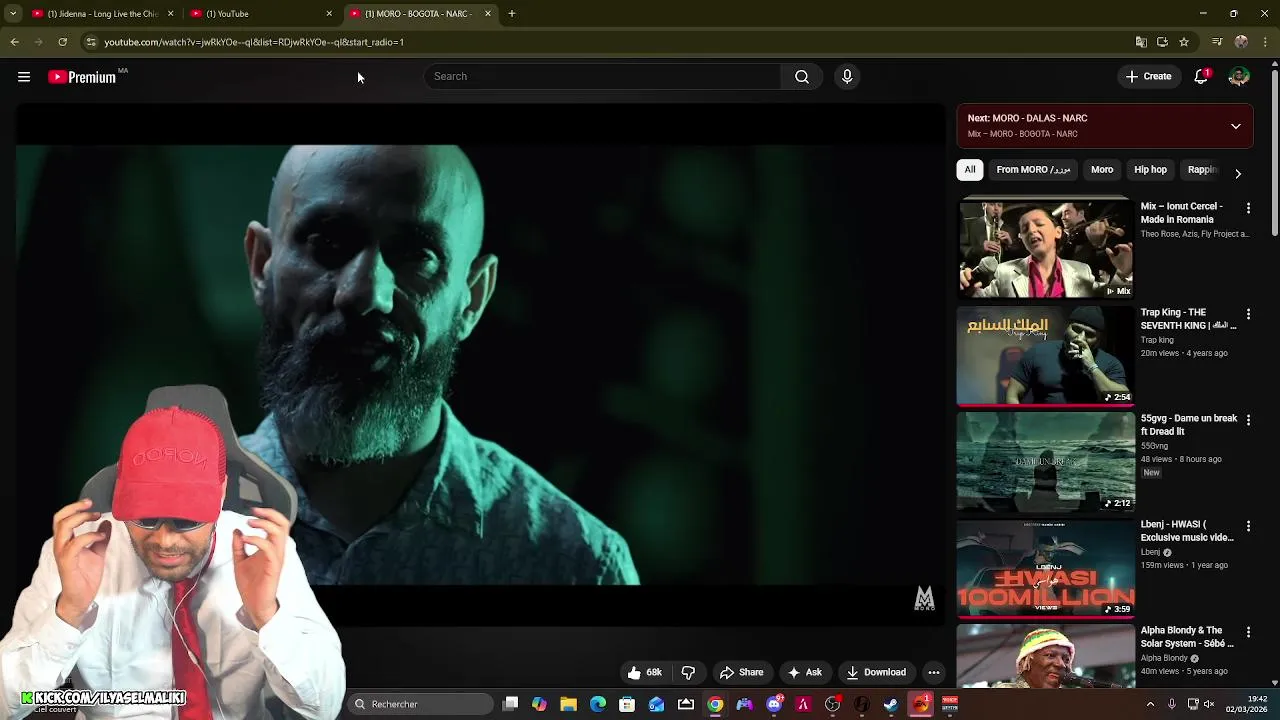Click the taskbar volume muted icon
The image size is (1280, 720).
coord(1210,704)
